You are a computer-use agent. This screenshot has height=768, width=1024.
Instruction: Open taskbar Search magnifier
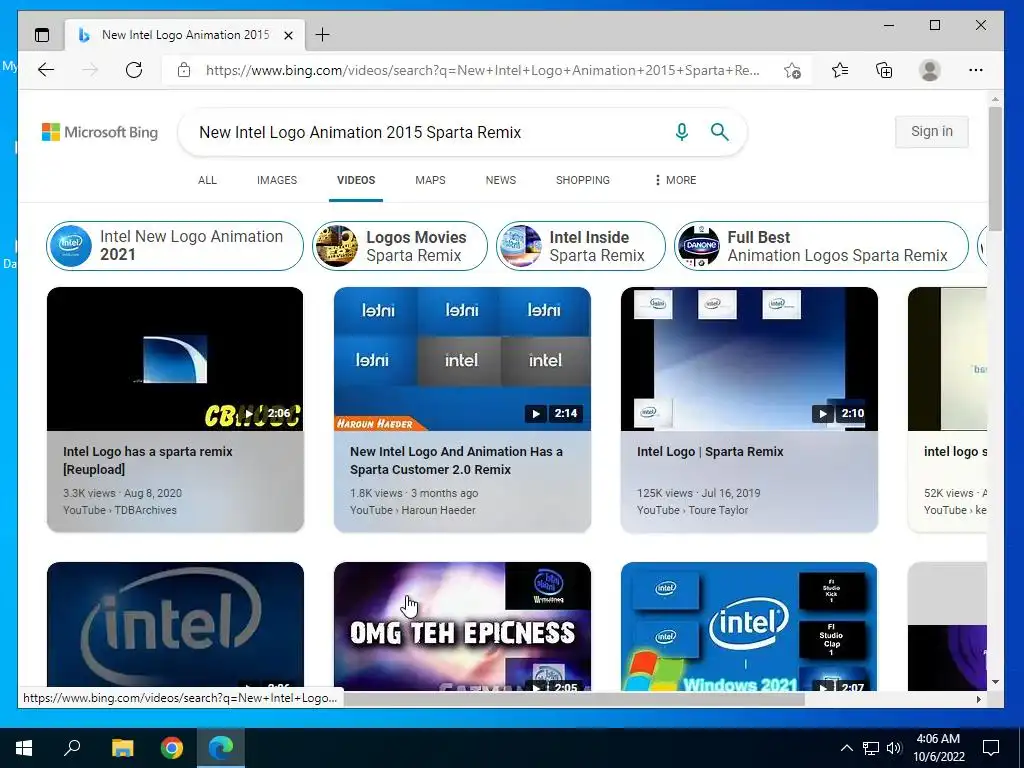click(72, 748)
